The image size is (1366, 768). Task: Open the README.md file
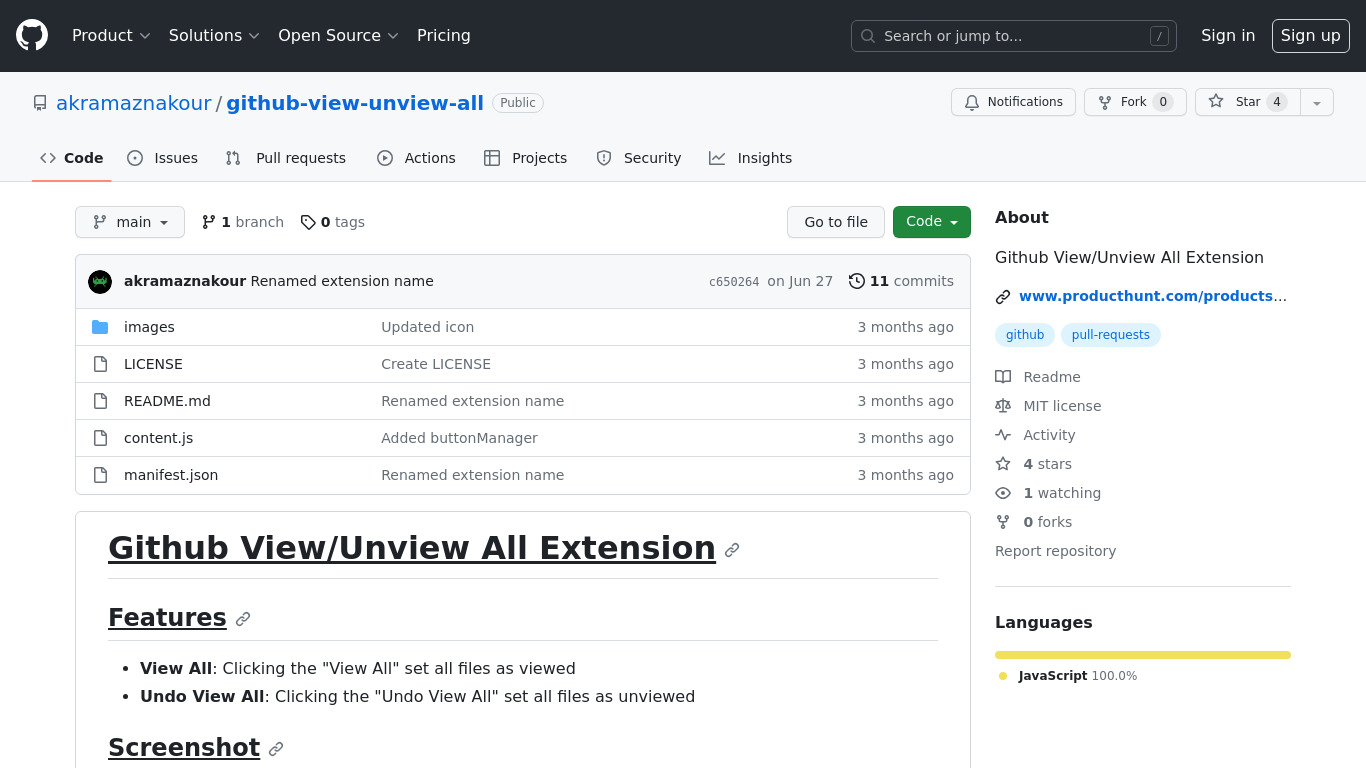click(167, 401)
